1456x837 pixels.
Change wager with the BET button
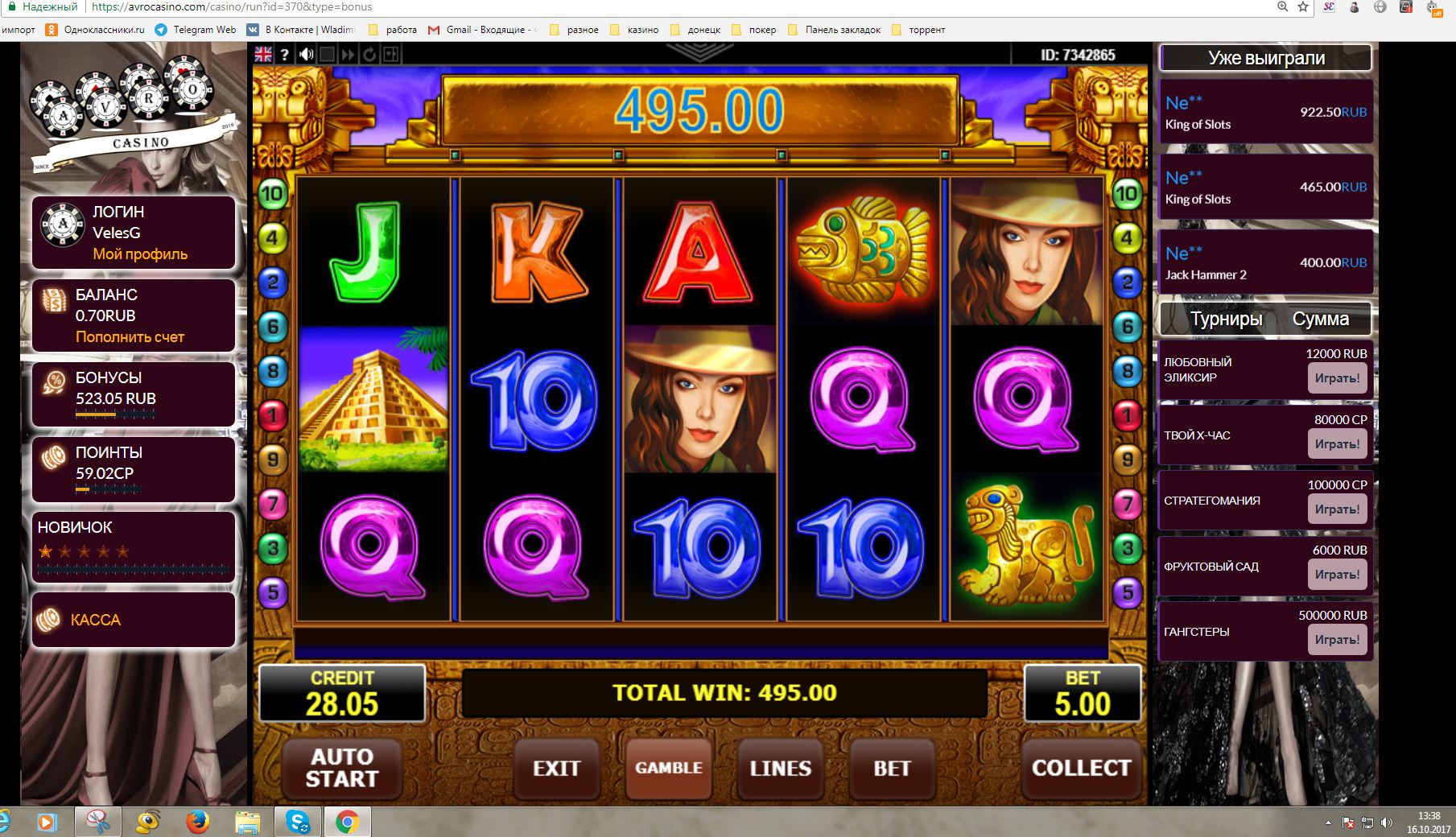(x=893, y=768)
